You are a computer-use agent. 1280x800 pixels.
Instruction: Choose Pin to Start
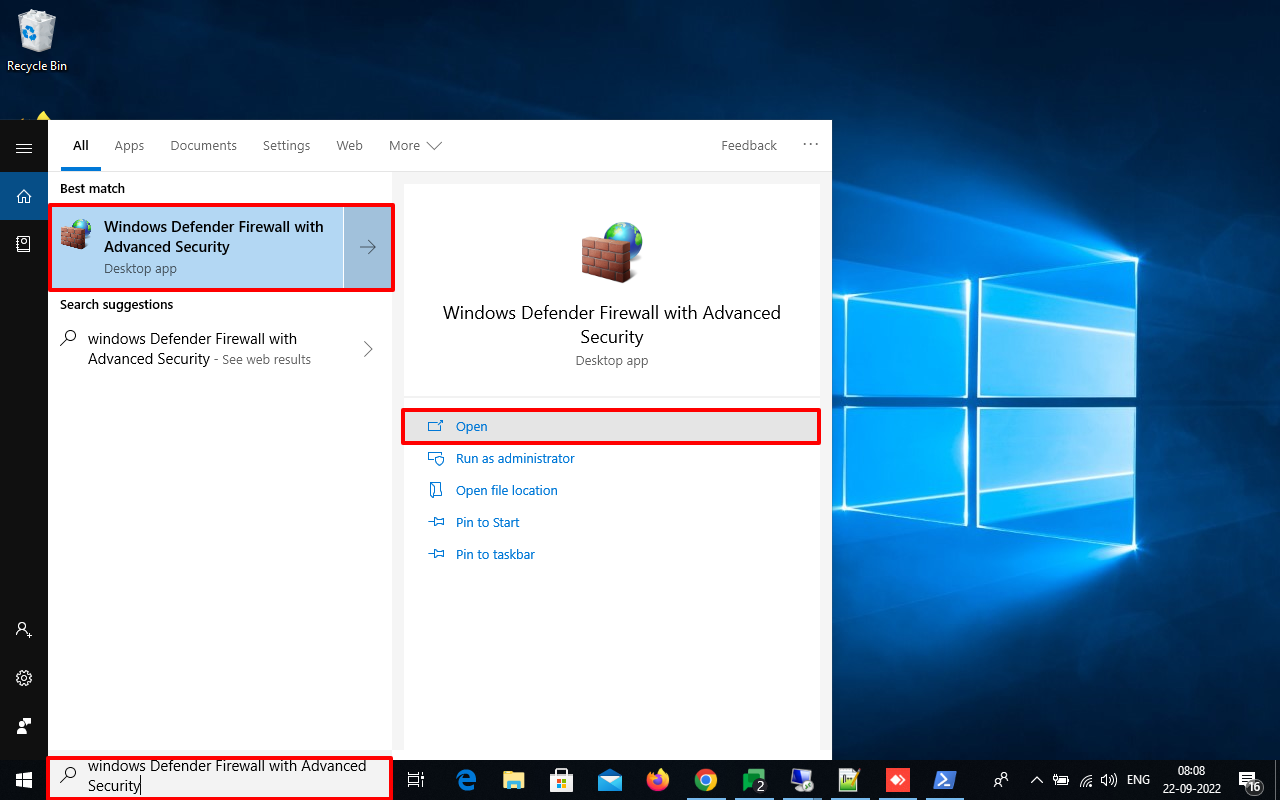point(487,522)
